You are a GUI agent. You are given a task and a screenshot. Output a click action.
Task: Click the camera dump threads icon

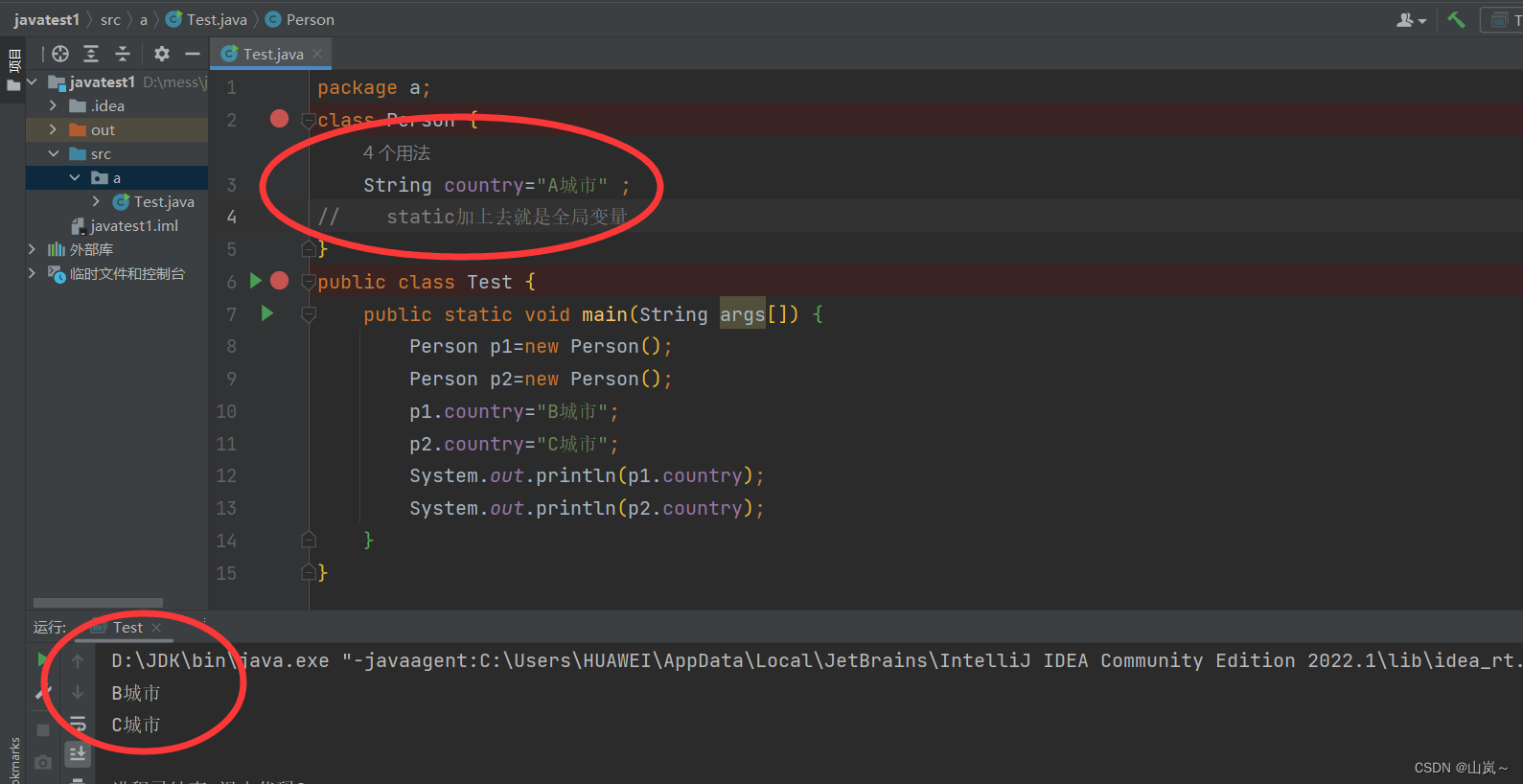click(x=42, y=763)
